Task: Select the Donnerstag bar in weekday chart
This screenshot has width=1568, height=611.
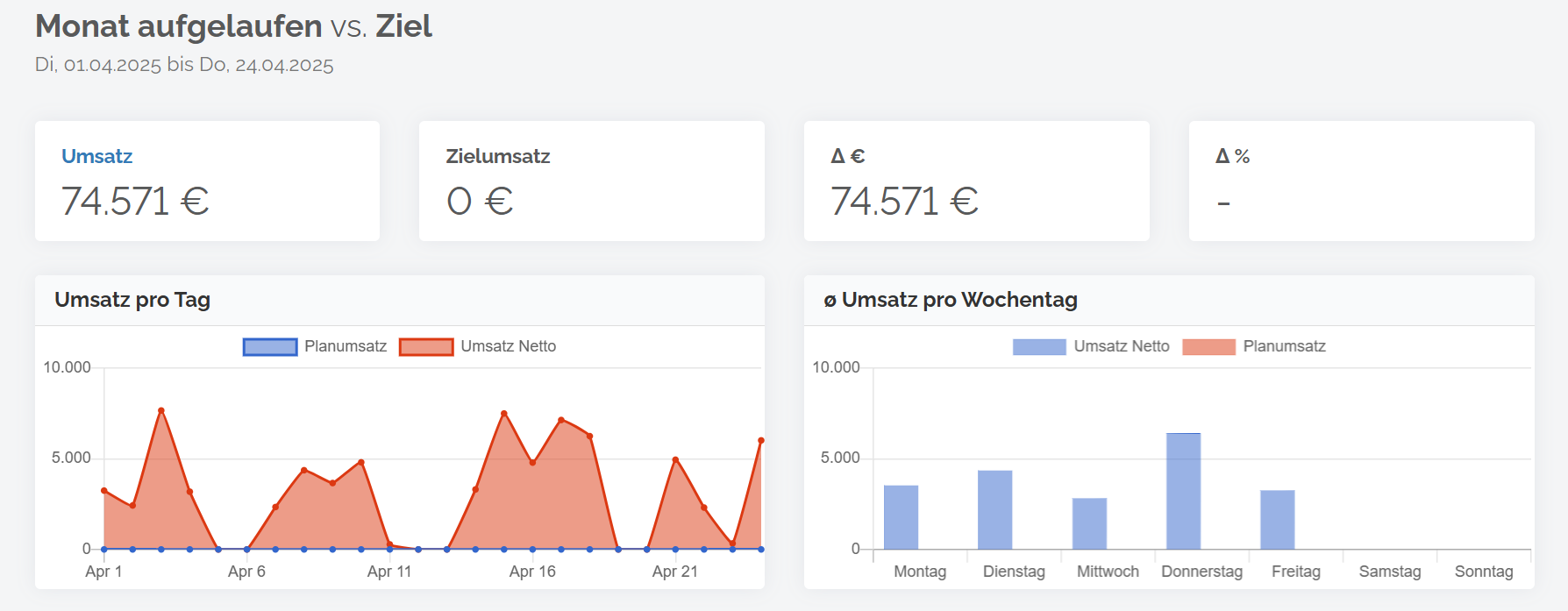Action: pyautogui.click(x=1183, y=491)
